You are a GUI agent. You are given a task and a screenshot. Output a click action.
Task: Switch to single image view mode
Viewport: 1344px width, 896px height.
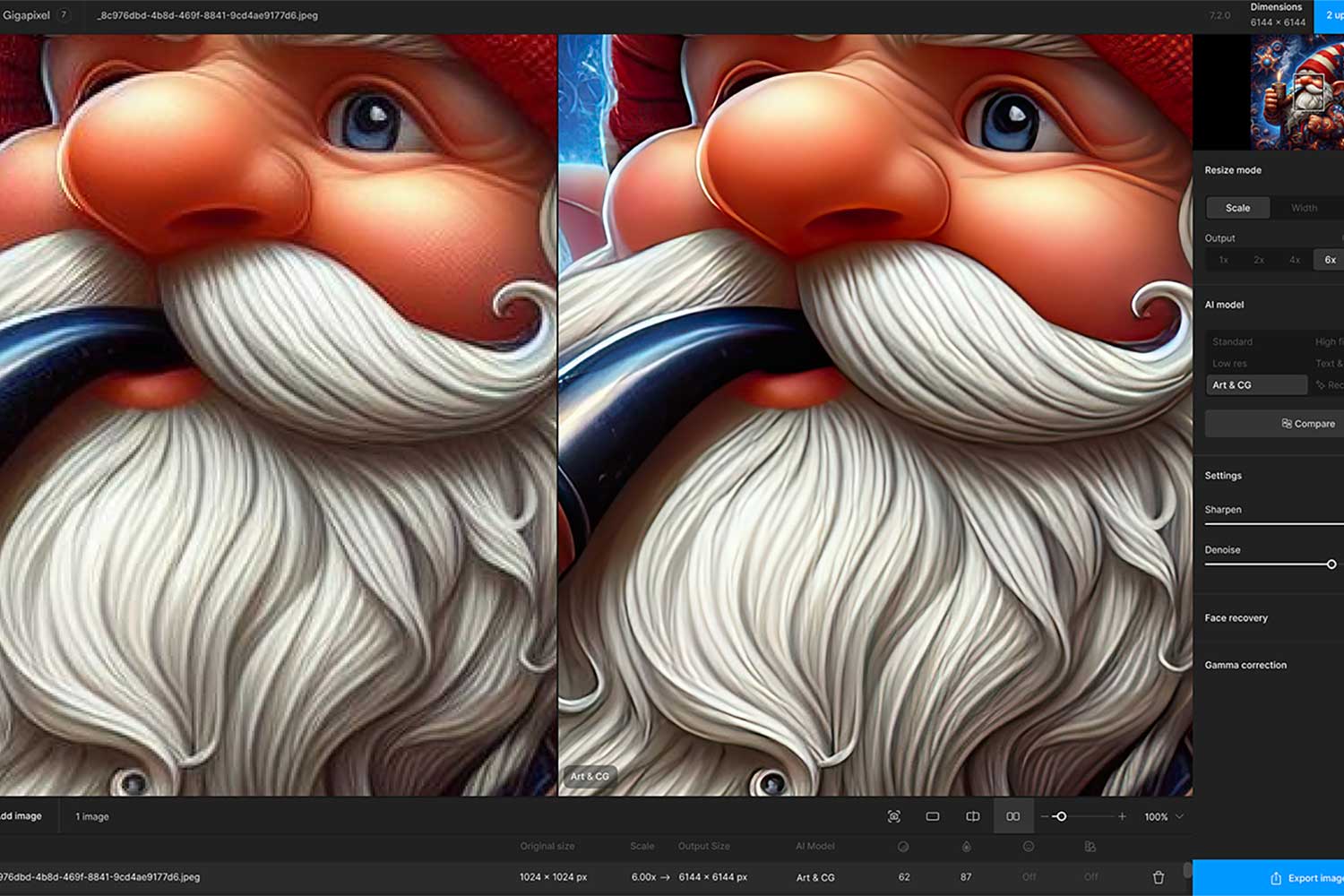(933, 816)
